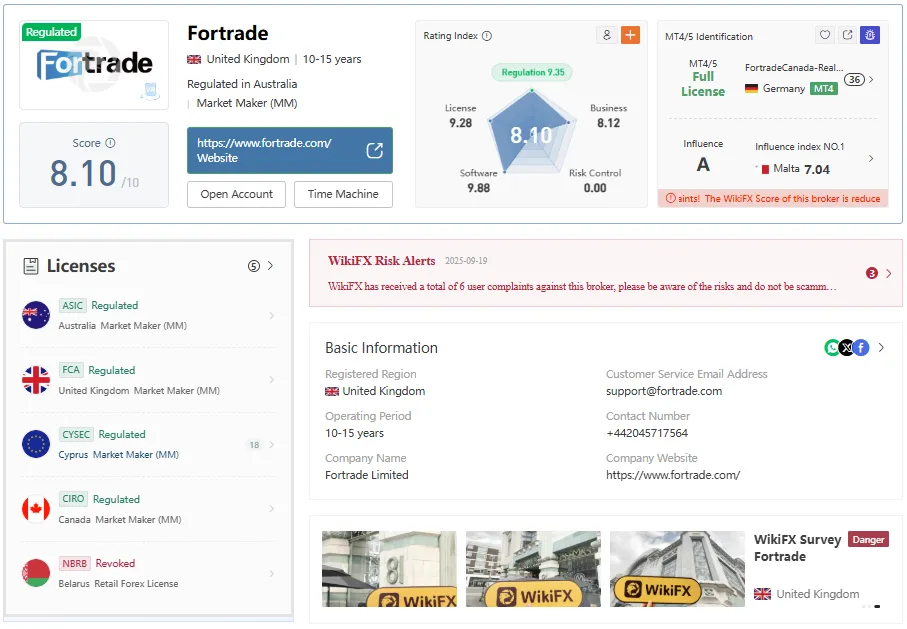Click the support@fortrade.com email address
The height and width of the screenshot is (629, 907).
664,391
